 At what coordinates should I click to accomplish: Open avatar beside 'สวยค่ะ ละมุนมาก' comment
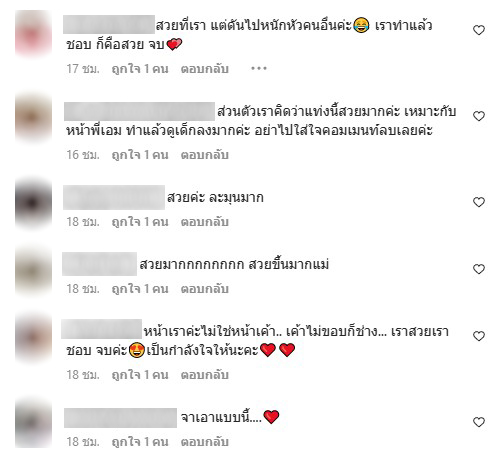[33, 203]
